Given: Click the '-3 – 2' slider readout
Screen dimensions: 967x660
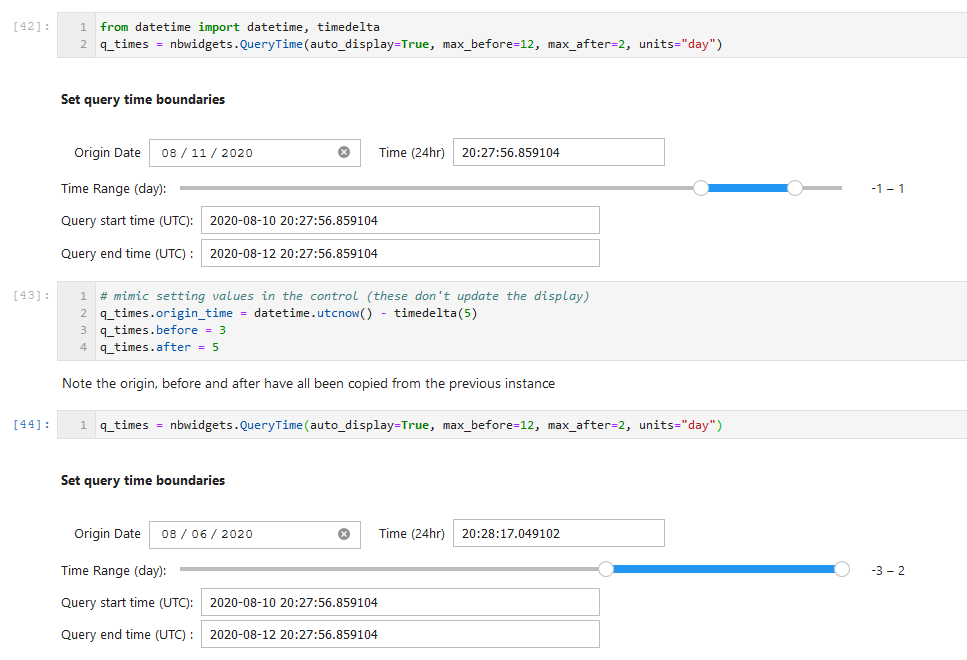Looking at the screenshot, I should [x=887, y=571].
